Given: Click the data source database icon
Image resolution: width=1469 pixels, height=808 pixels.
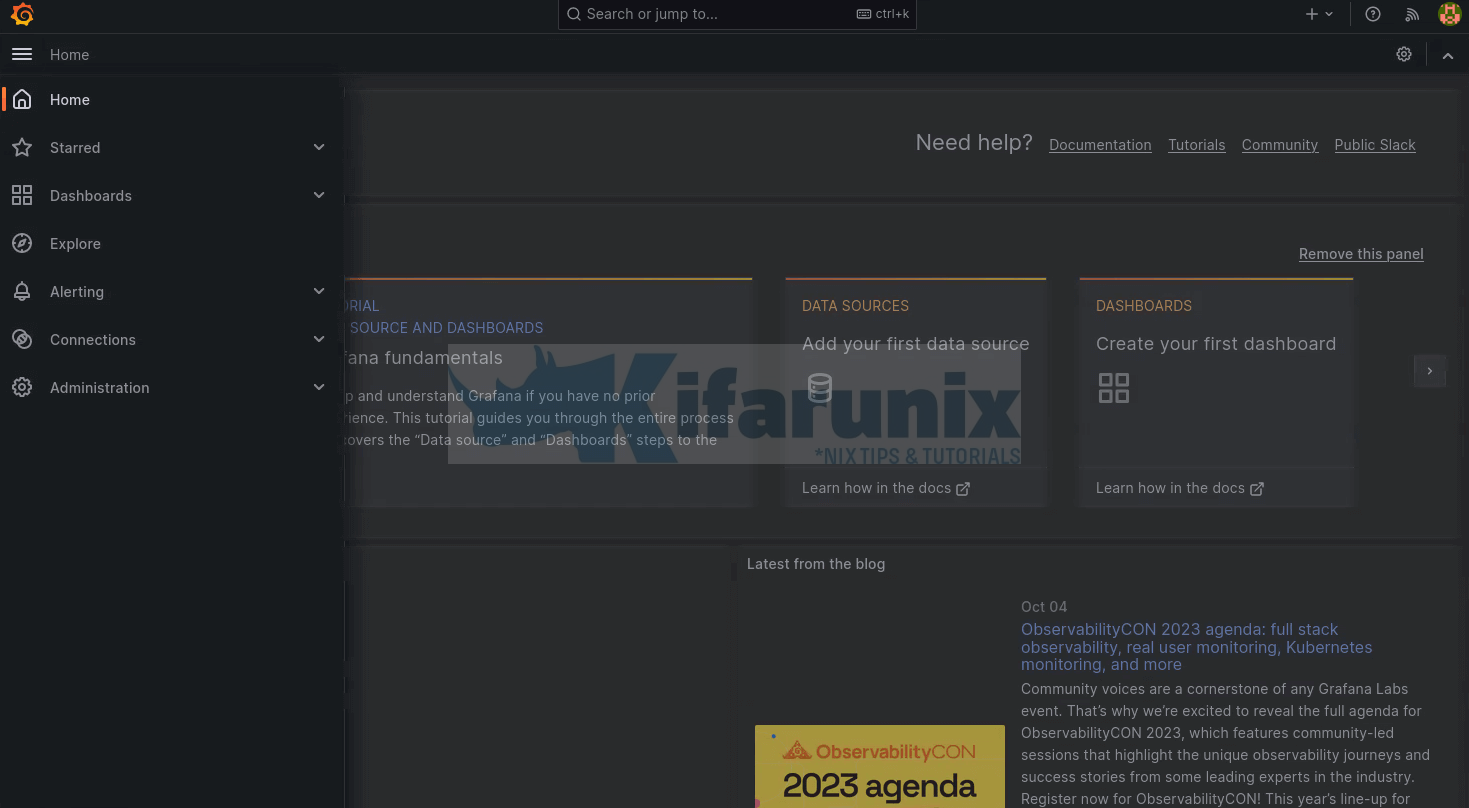Looking at the screenshot, I should [x=820, y=388].
